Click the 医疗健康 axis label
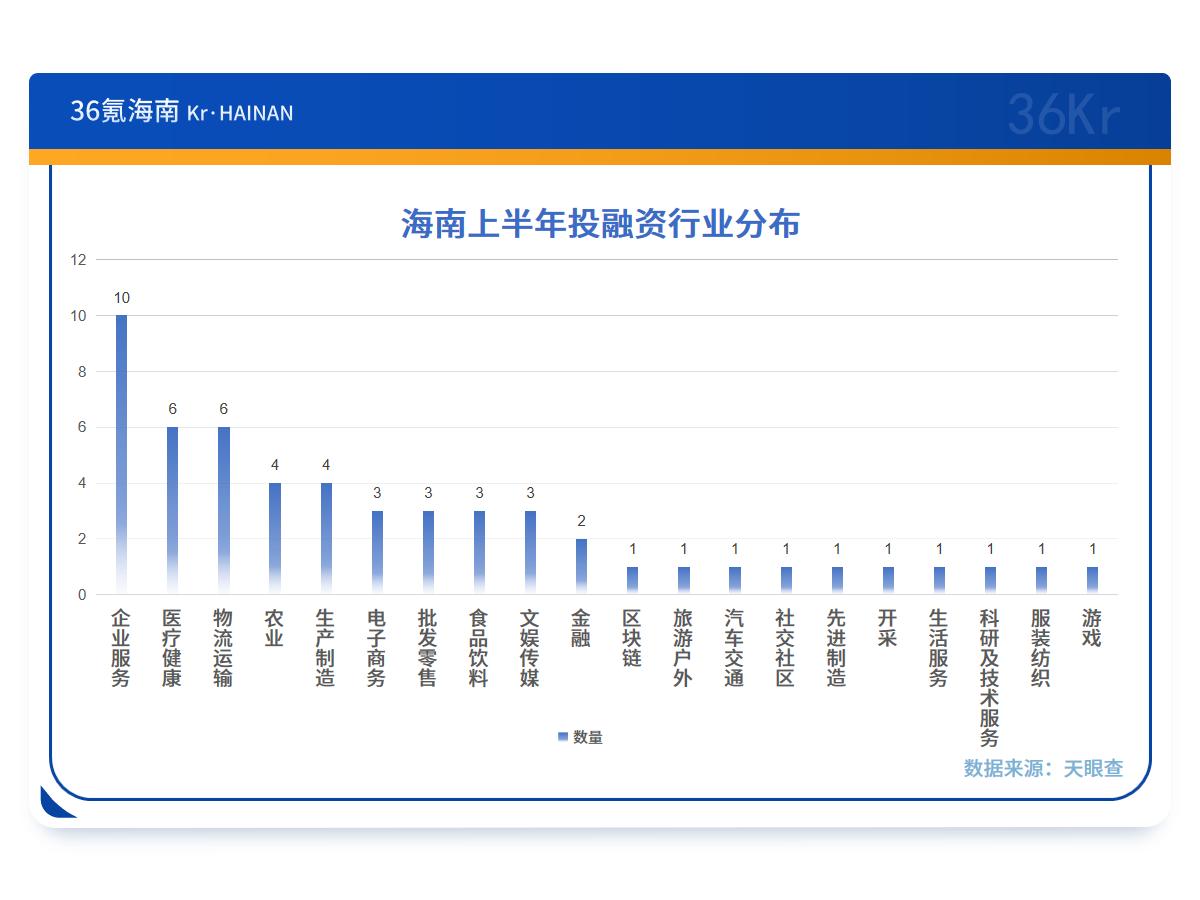The width and height of the screenshot is (1200, 900). (172, 648)
